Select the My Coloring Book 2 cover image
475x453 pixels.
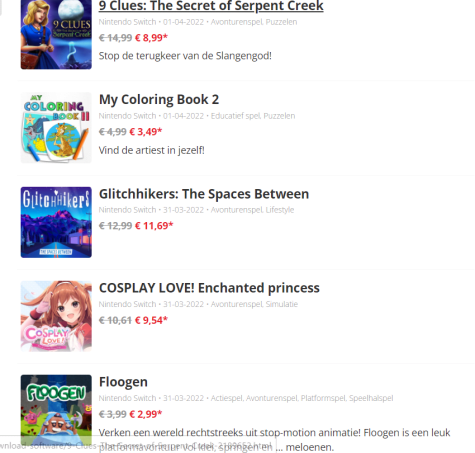pyautogui.click(x=56, y=128)
